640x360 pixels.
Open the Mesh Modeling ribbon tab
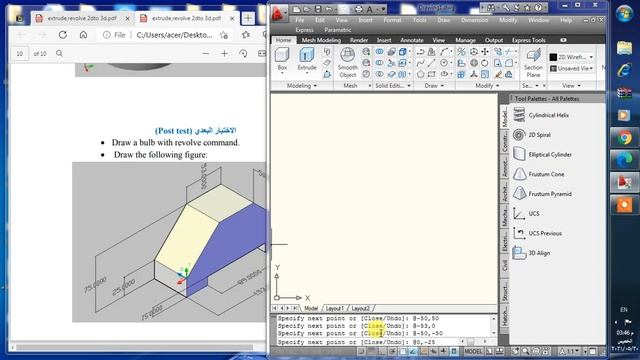click(321, 40)
